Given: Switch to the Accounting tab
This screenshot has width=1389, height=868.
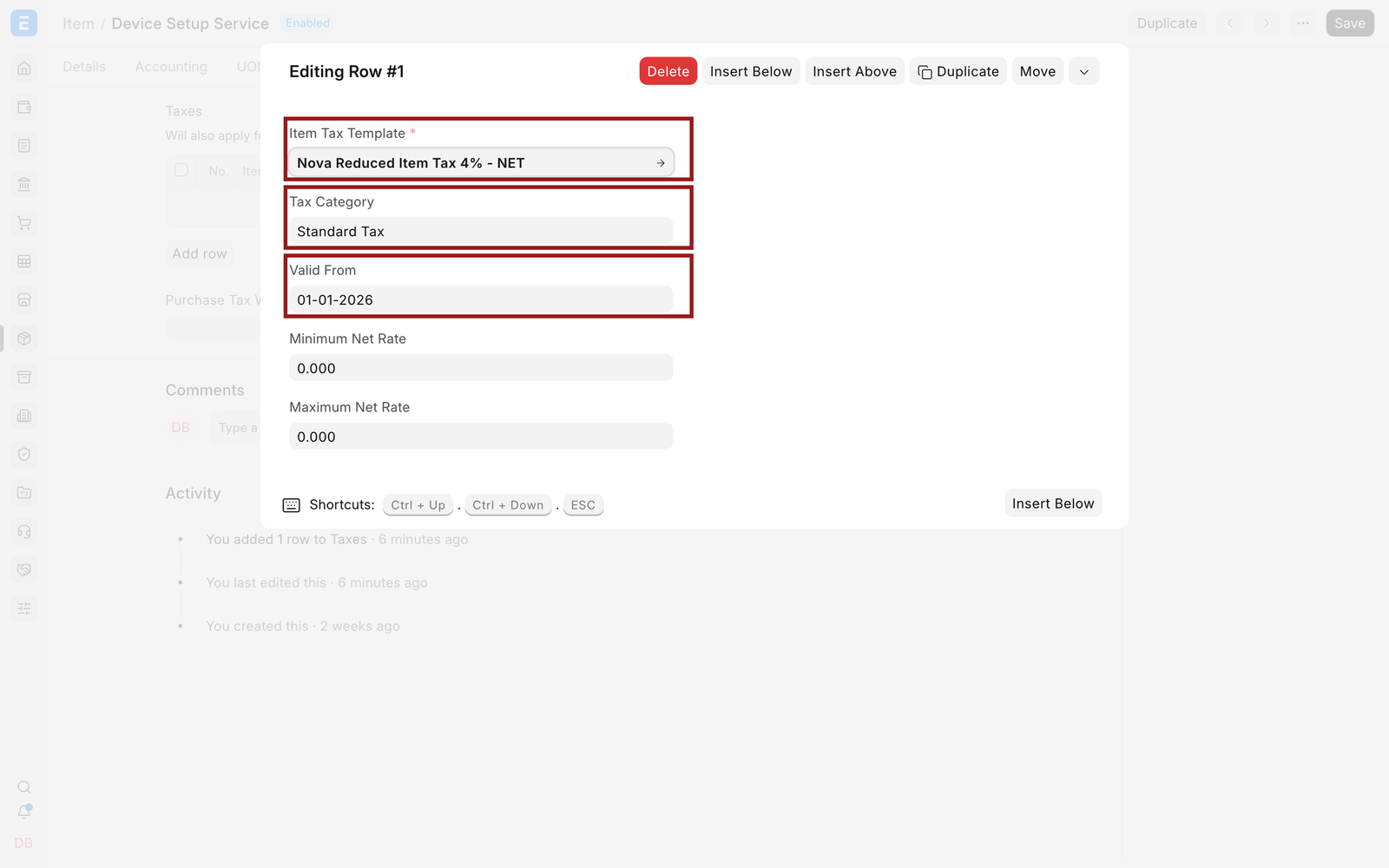Looking at the screenshot, I should pos(171,67).
